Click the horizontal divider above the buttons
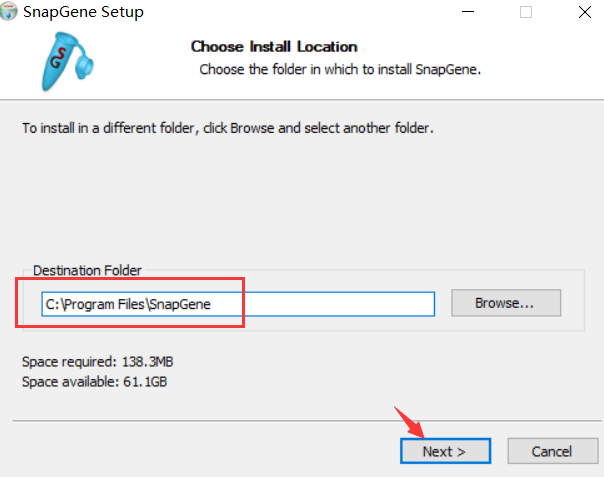The width and height of the screenshot is (604, 477). pos(300,421)
